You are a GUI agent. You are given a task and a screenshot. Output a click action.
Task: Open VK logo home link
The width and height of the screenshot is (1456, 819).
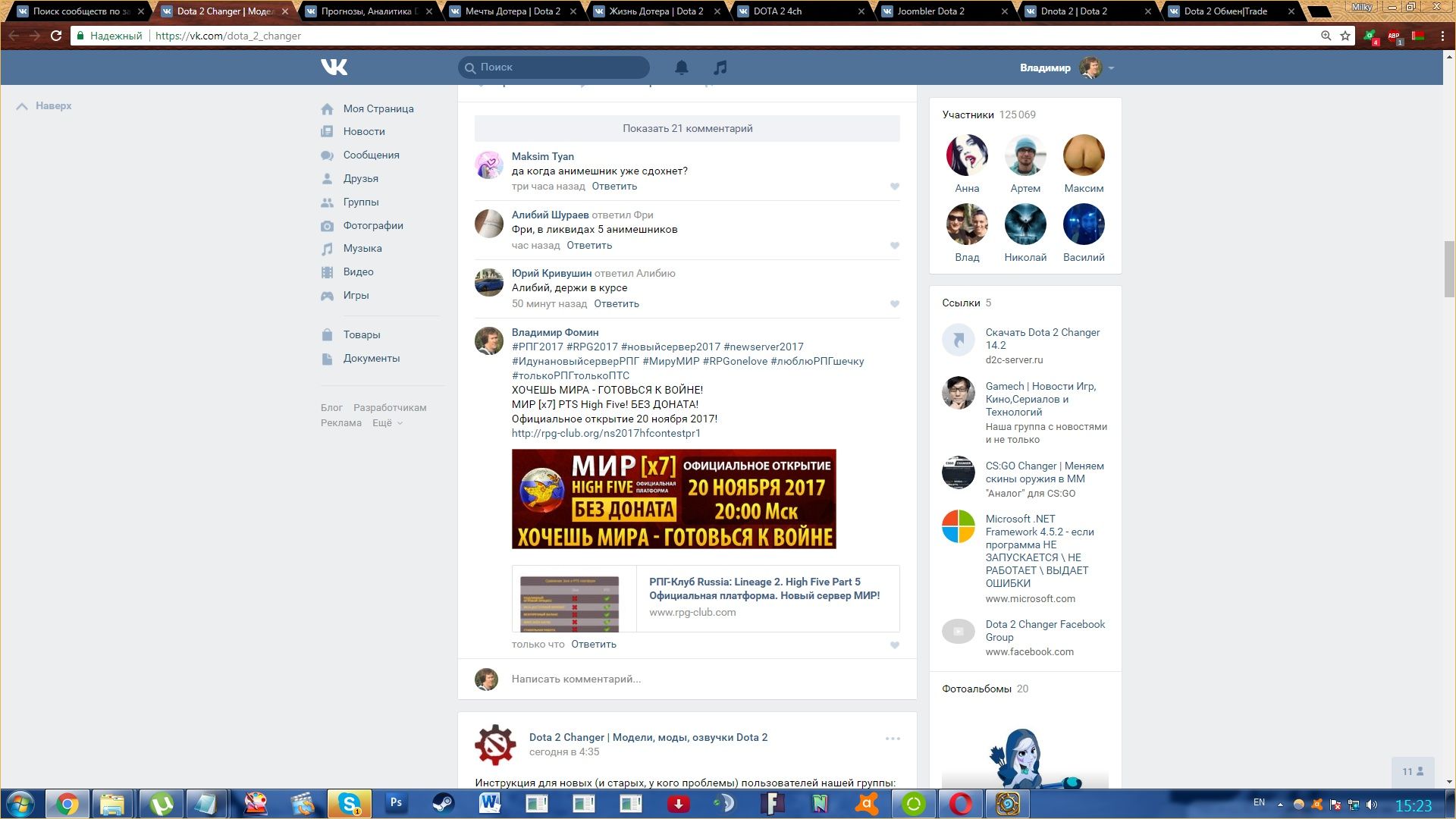click(334, 67)
